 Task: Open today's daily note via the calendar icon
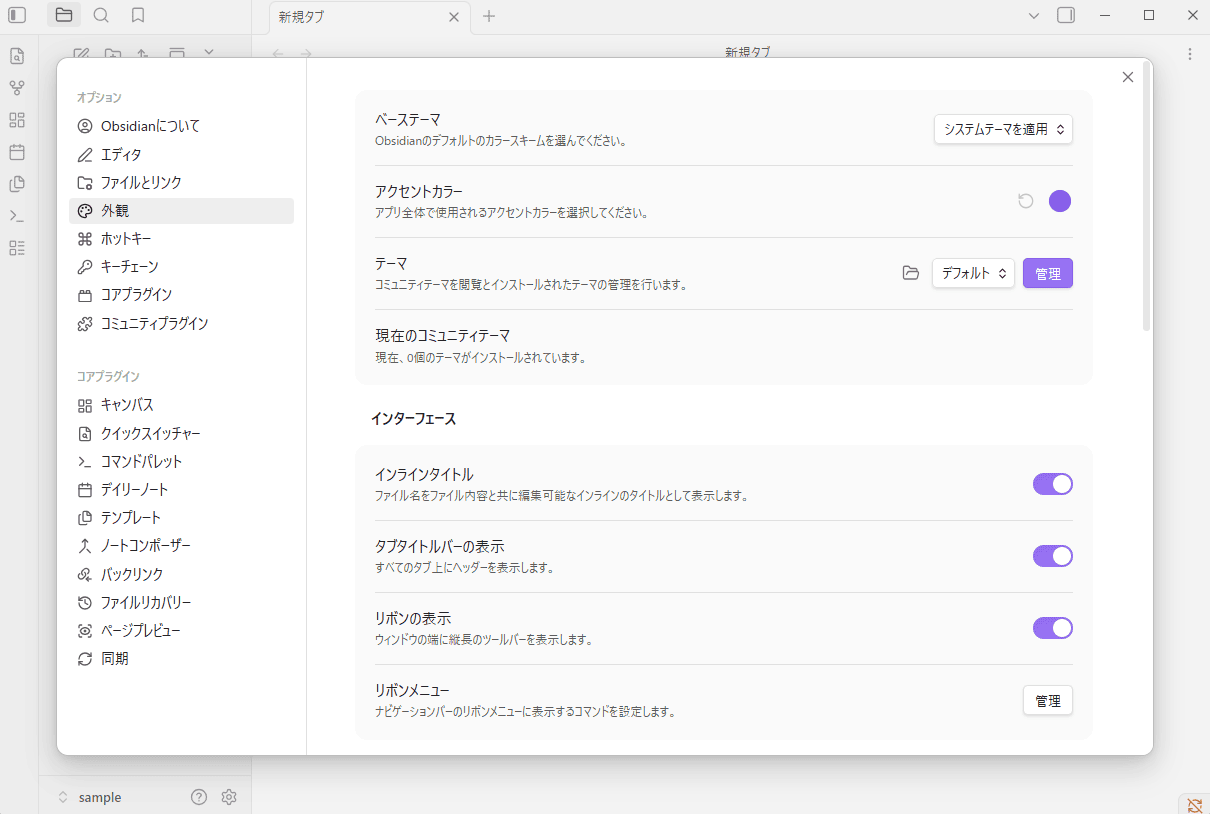16,152
